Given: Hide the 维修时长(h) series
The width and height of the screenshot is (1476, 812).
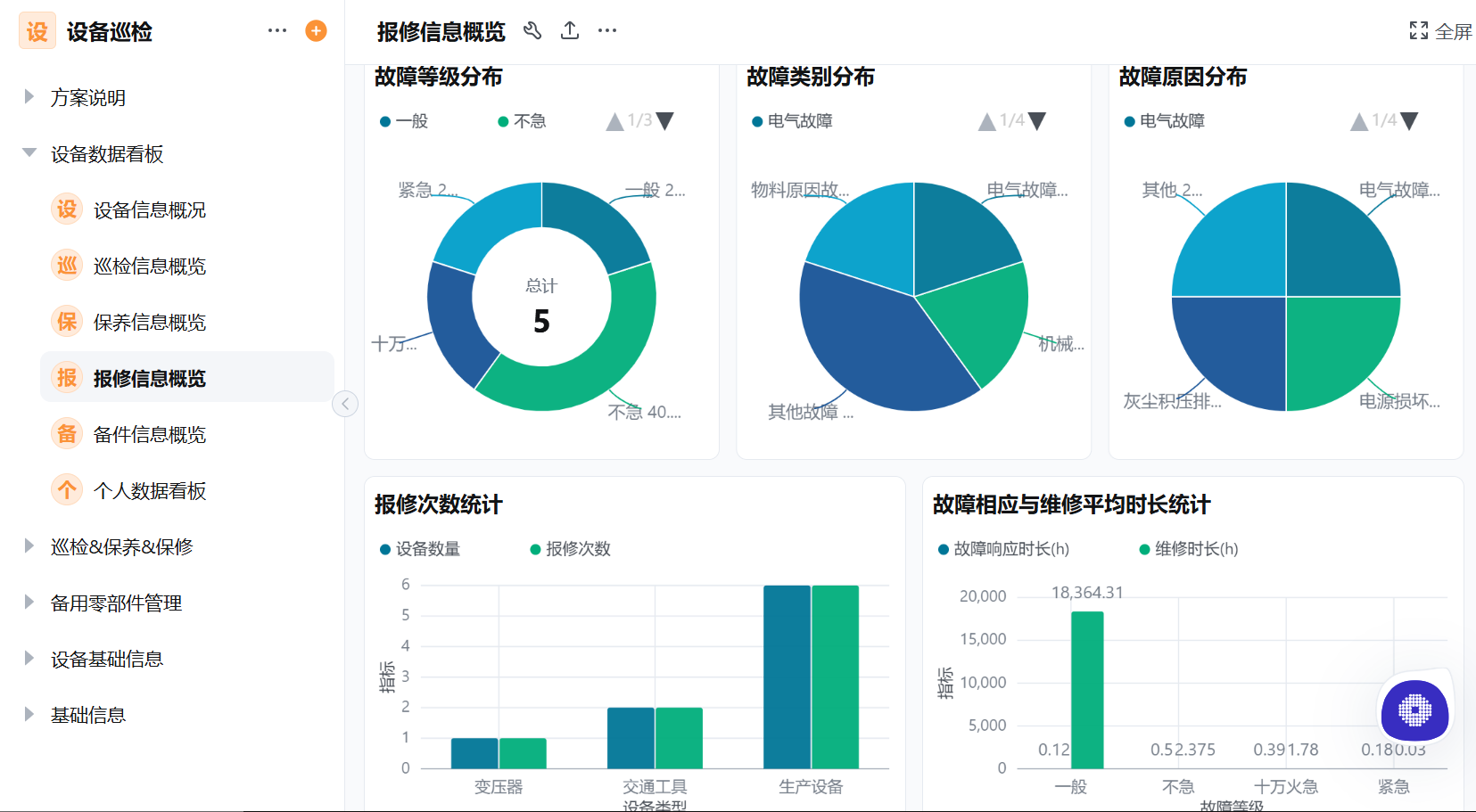Looking at the screenshot, I should click(1190, 549).
